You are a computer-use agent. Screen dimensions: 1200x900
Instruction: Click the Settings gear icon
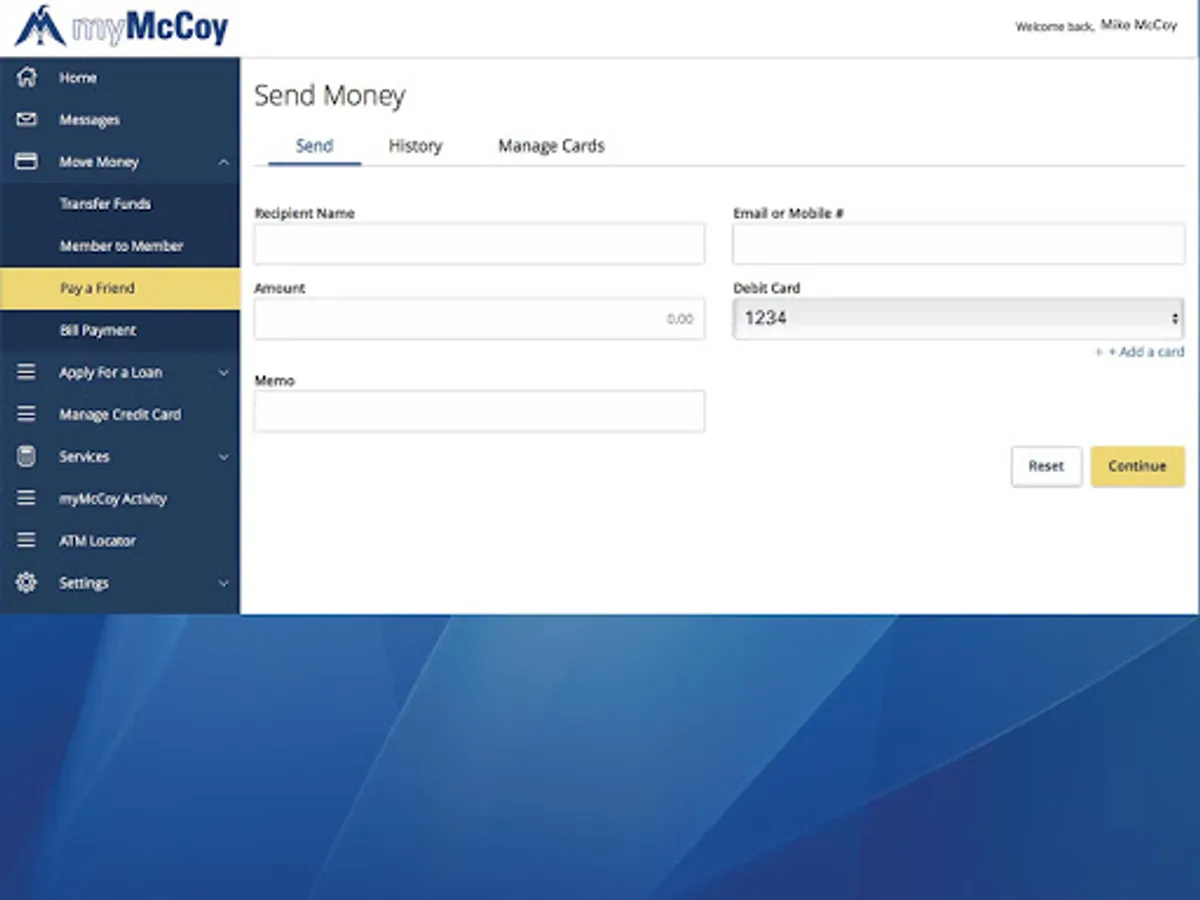27,582
